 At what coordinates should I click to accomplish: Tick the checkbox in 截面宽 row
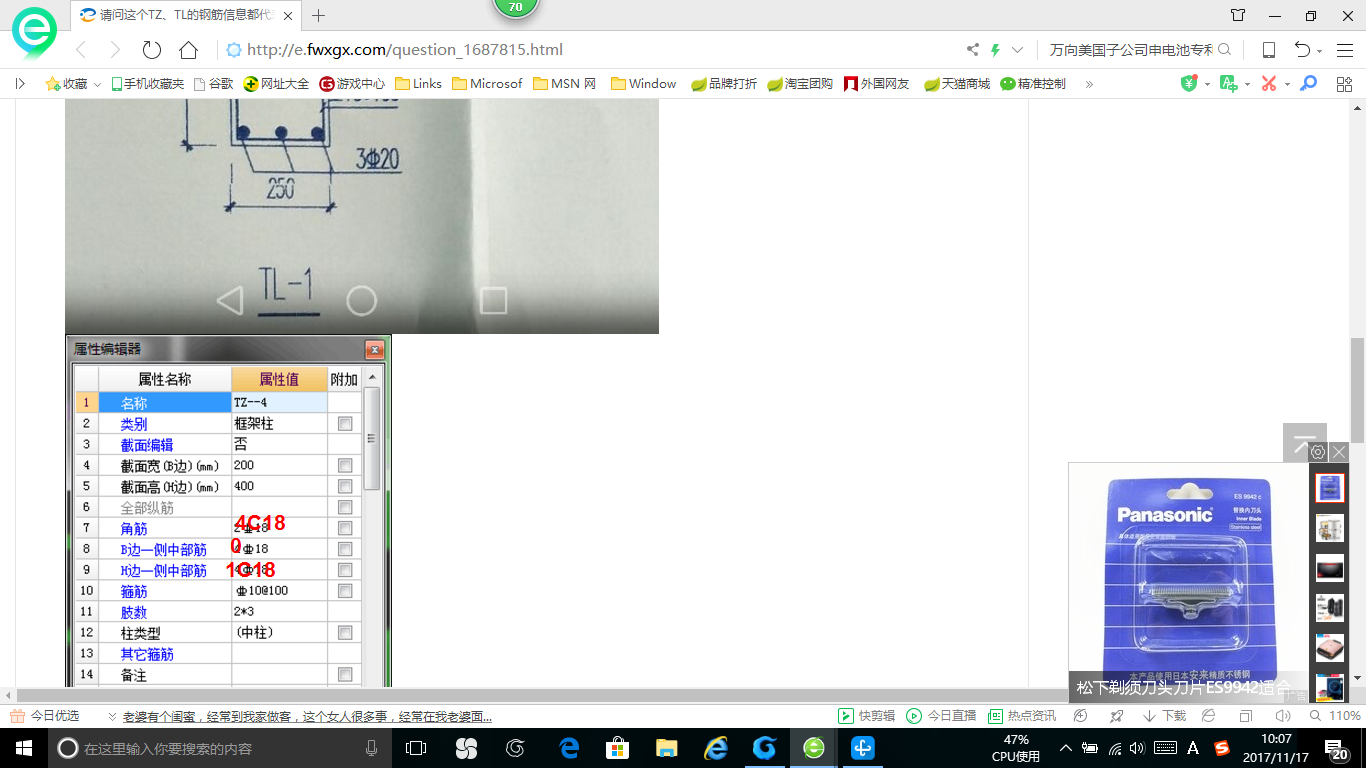click(x=345, y=466)
